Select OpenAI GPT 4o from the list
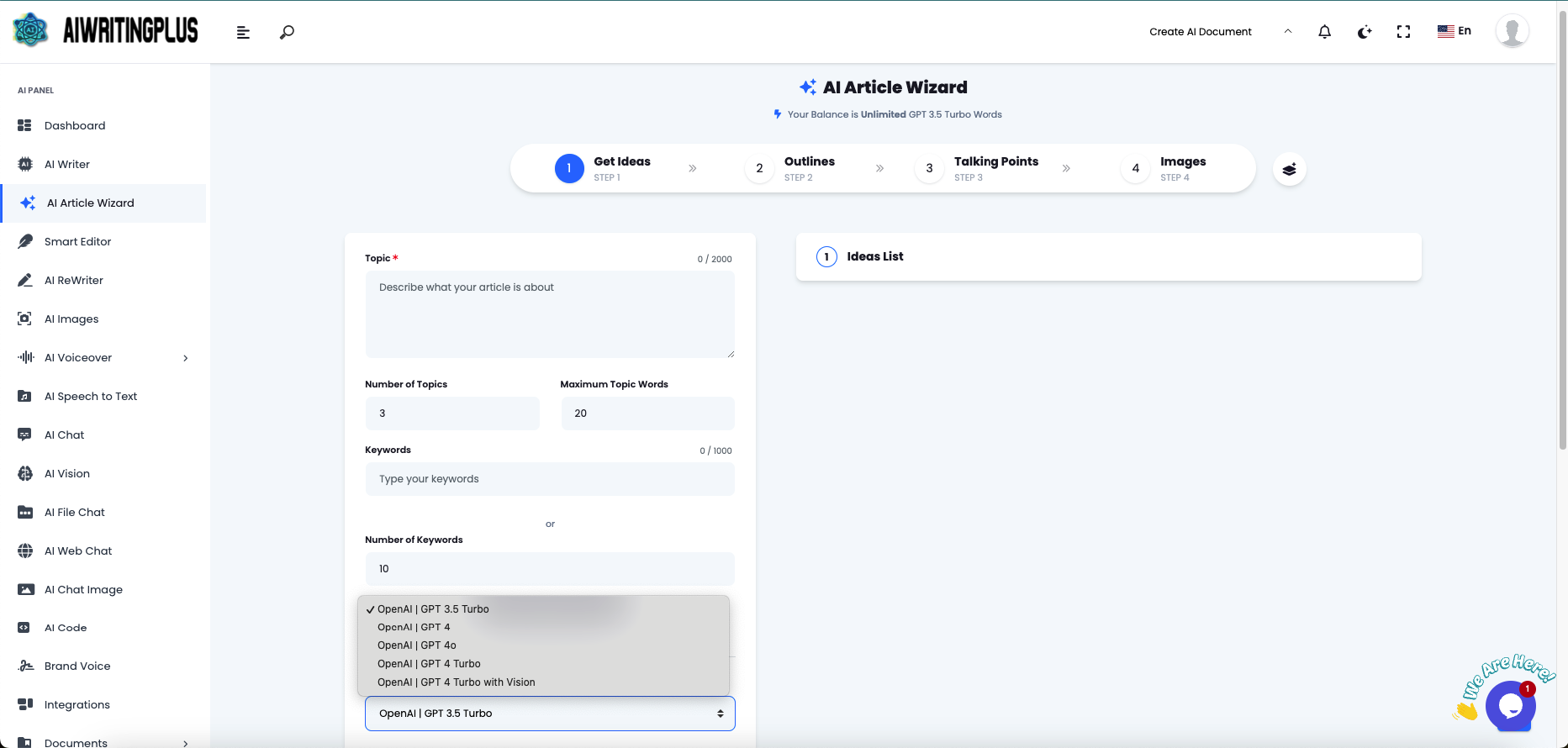 pos(417,645)
